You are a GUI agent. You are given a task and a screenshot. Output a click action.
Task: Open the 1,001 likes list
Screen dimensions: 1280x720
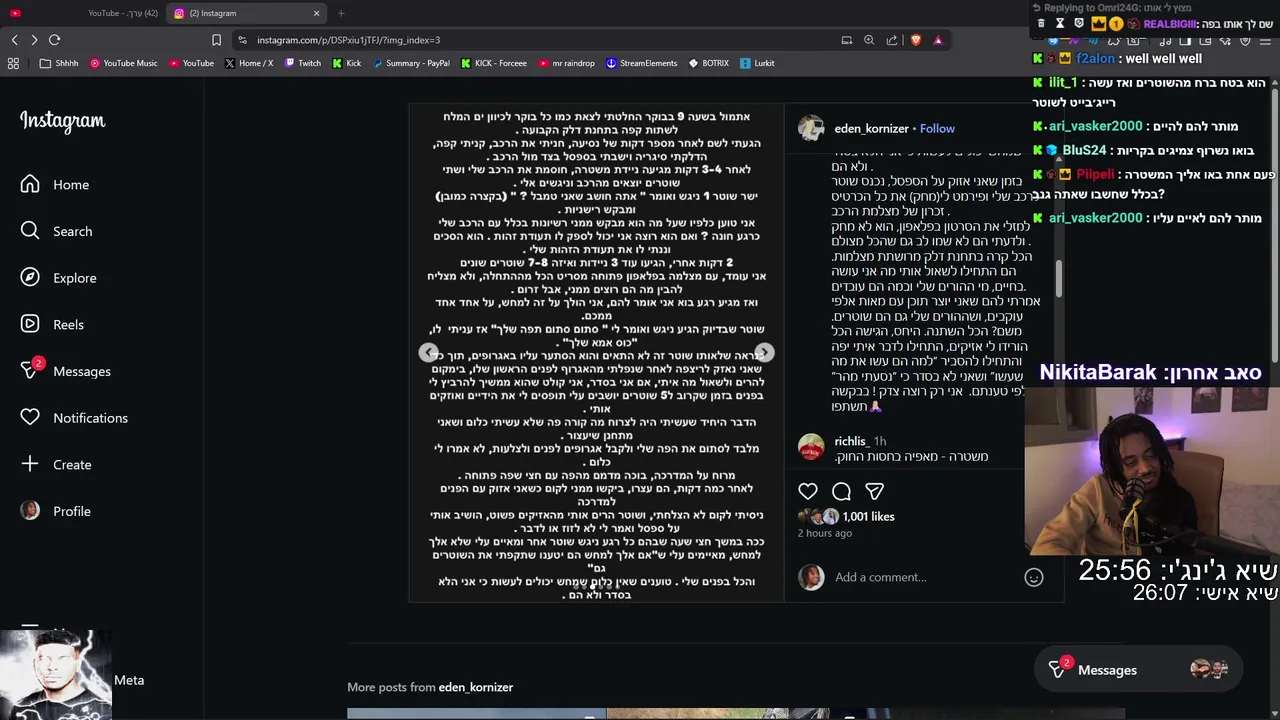868,516
